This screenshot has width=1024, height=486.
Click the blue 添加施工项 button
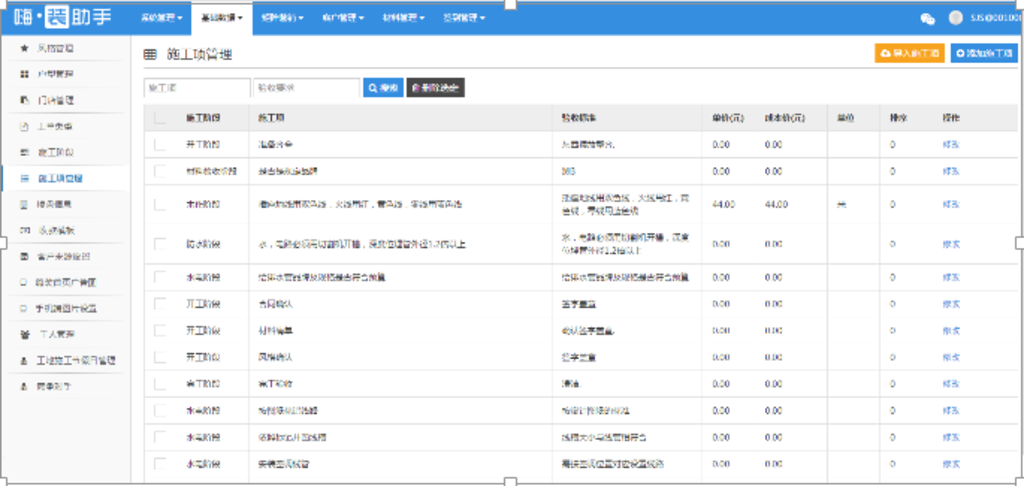pos(984,54)
